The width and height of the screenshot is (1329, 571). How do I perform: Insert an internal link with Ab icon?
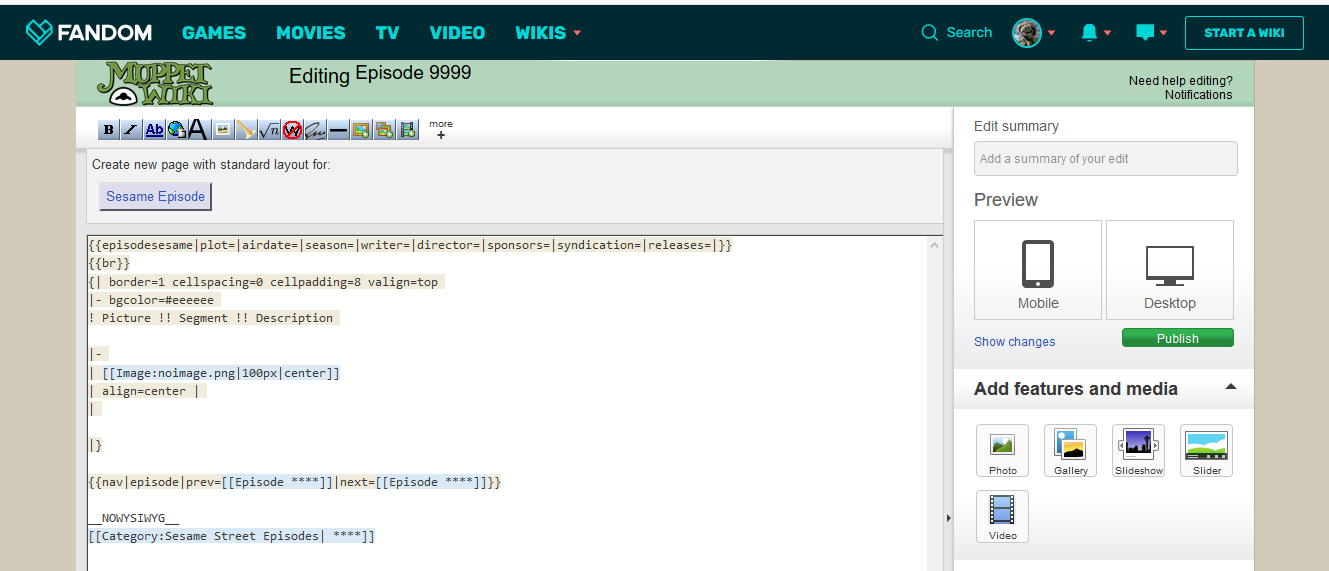pyautogui.click(x=154, y=130)
